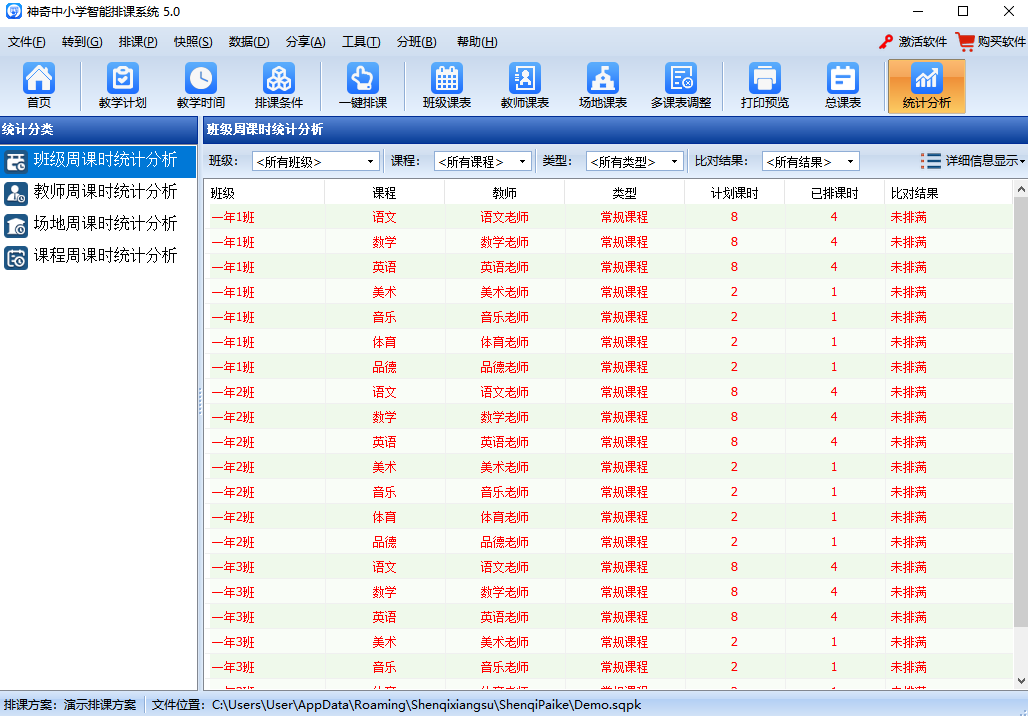Open 教师课表 teacher timetable icon
This screenshot has height=716, width=1028.
tap(524, 86)
